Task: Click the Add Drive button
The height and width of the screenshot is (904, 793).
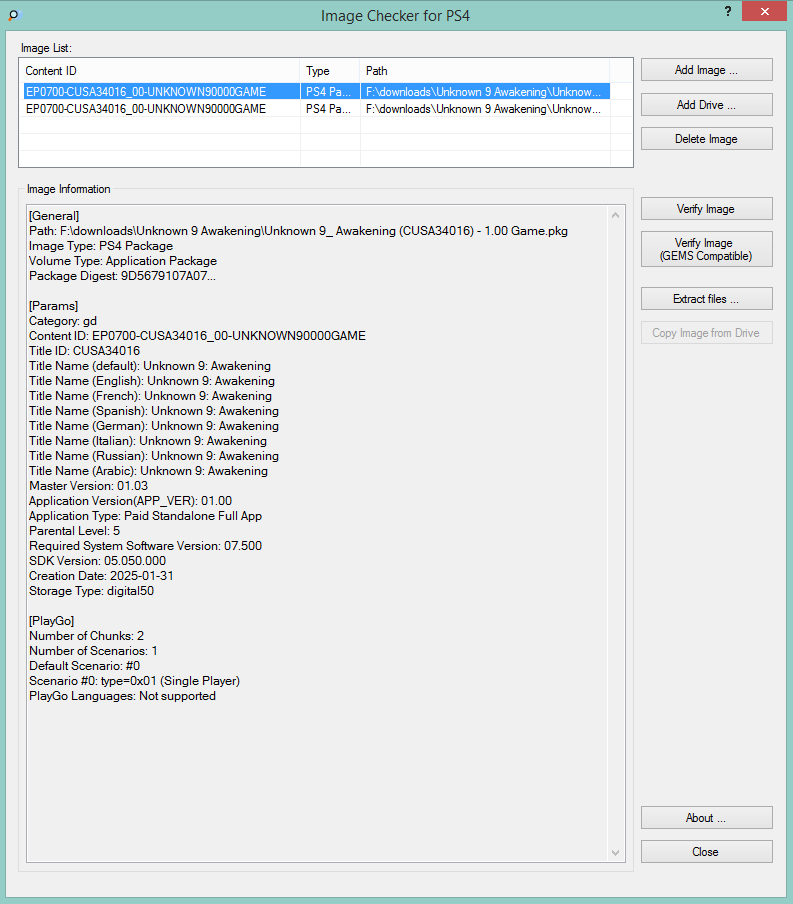Action: (x=706, y=104)
